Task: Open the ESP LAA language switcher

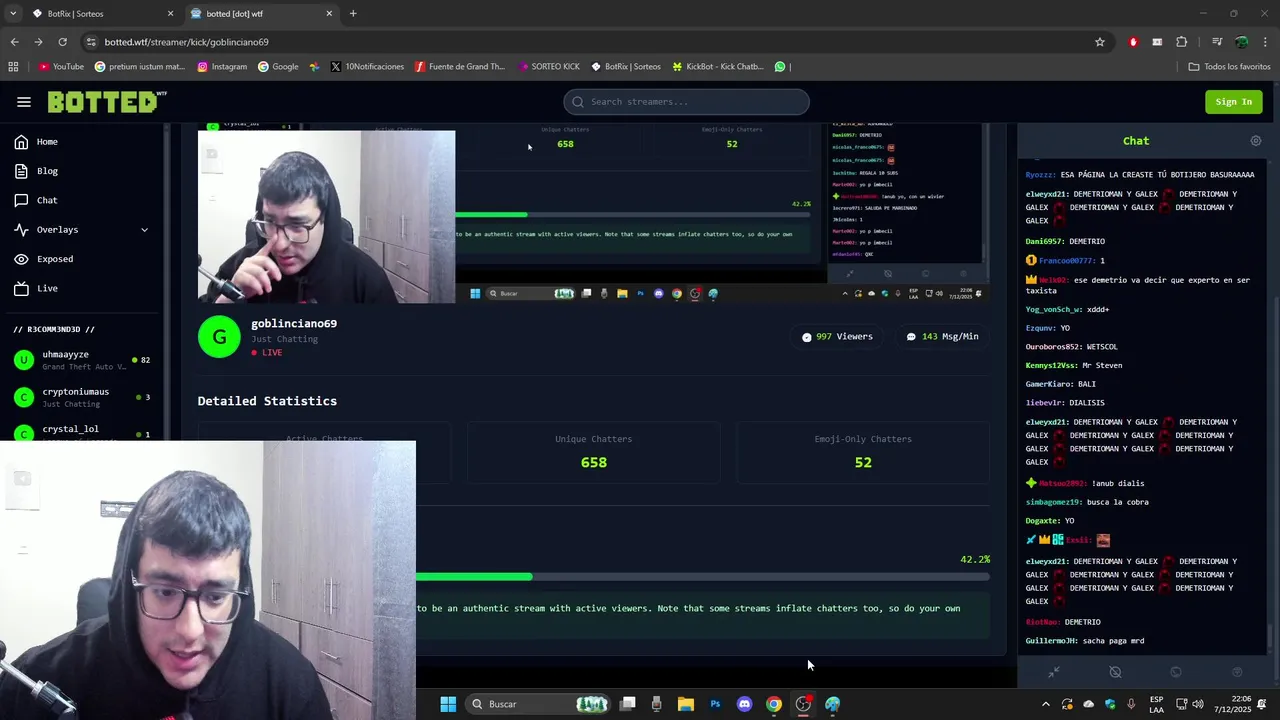Action: click(x=1156, y=704)
